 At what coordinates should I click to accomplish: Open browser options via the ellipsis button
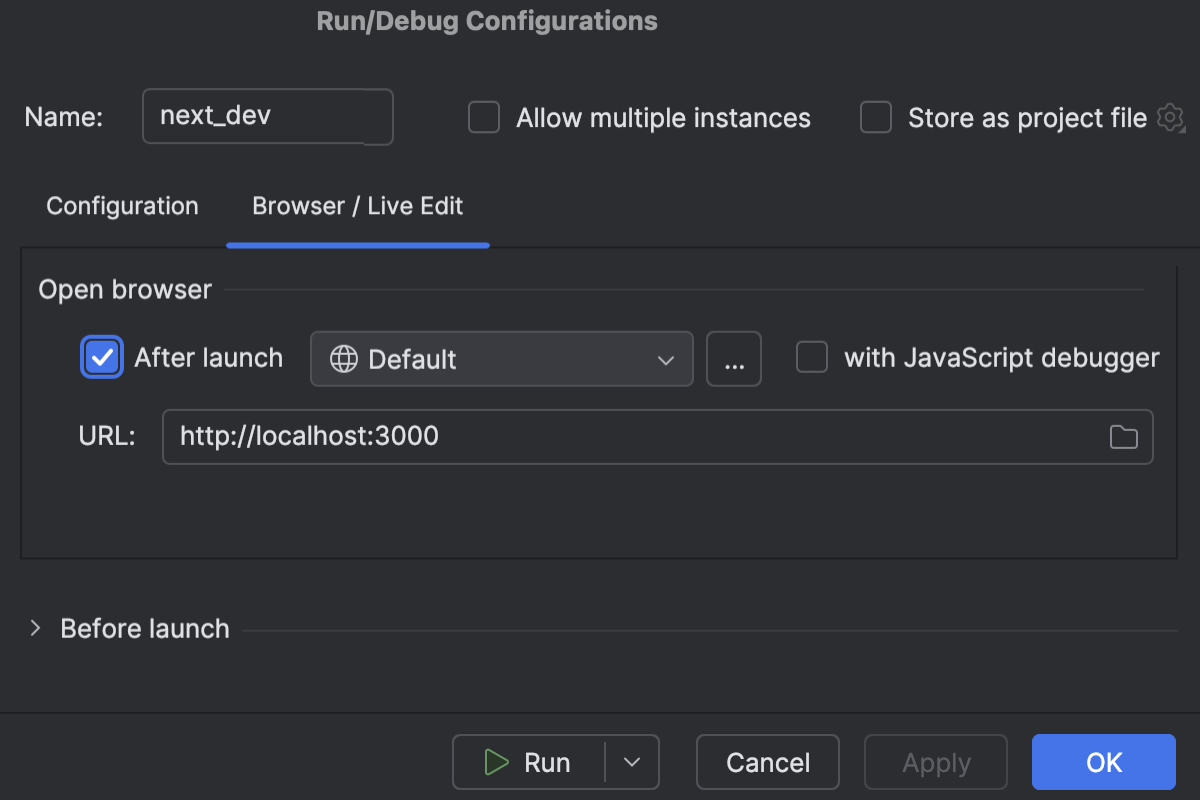point(734,357)
